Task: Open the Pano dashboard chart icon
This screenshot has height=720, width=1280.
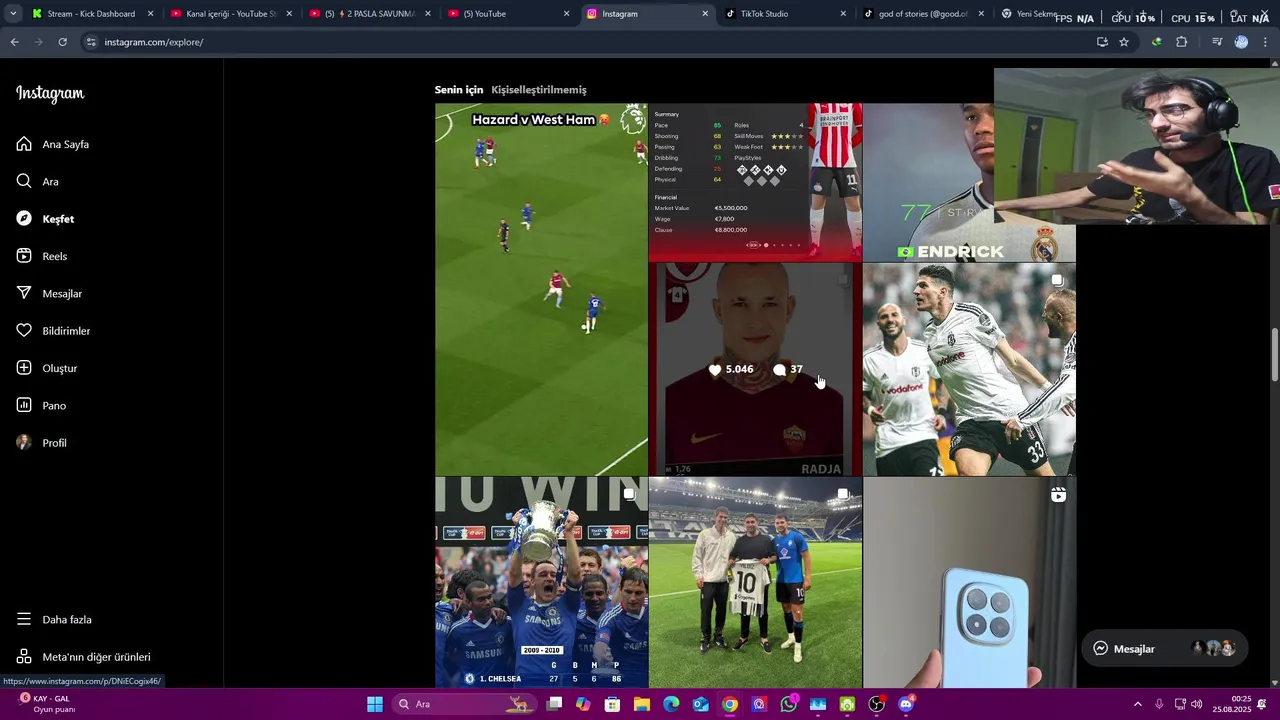Action: 24,405
